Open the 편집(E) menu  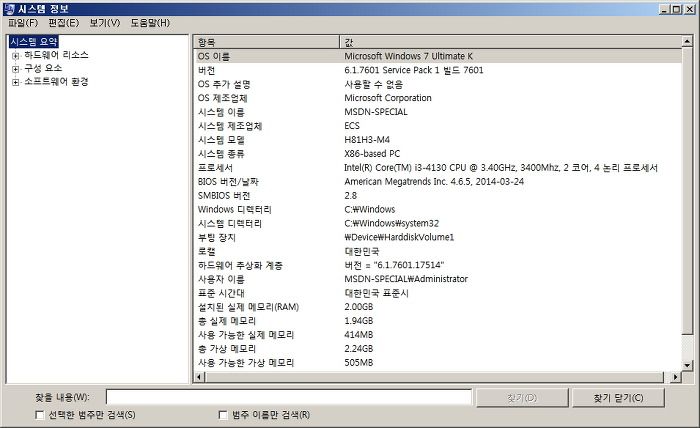point(63,23)
